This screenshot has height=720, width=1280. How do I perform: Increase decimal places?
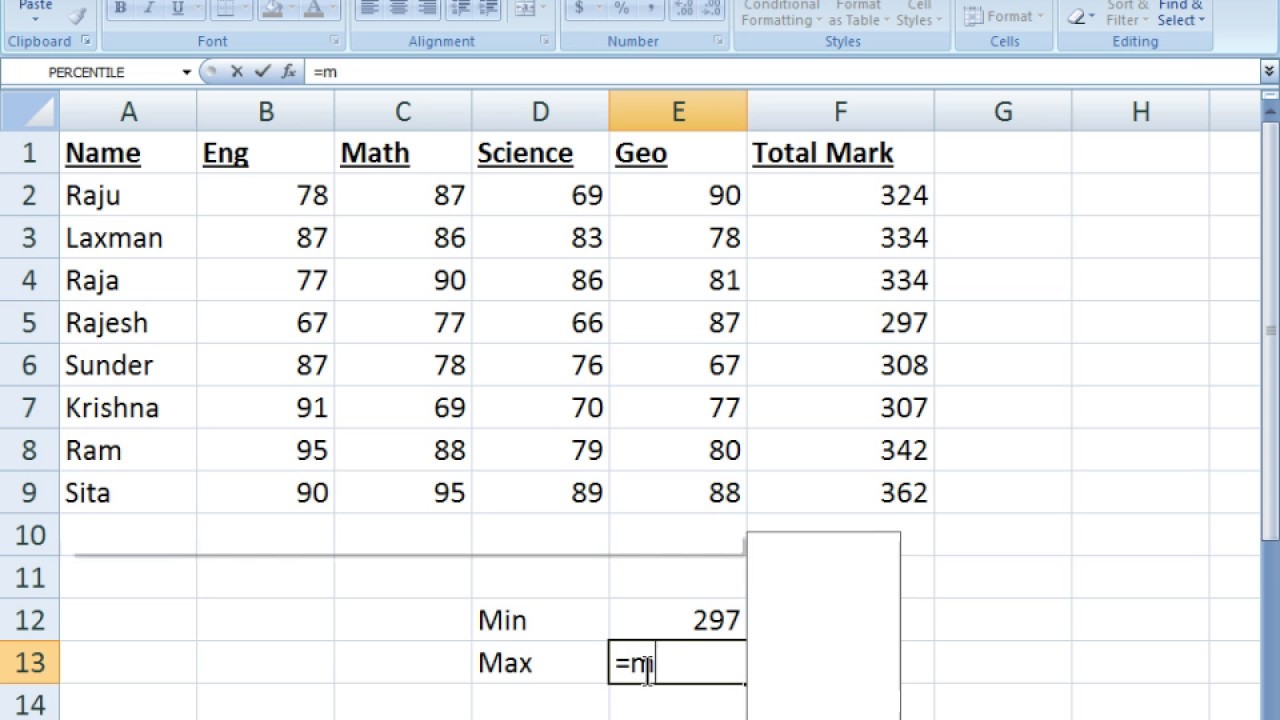coord(684,9)
